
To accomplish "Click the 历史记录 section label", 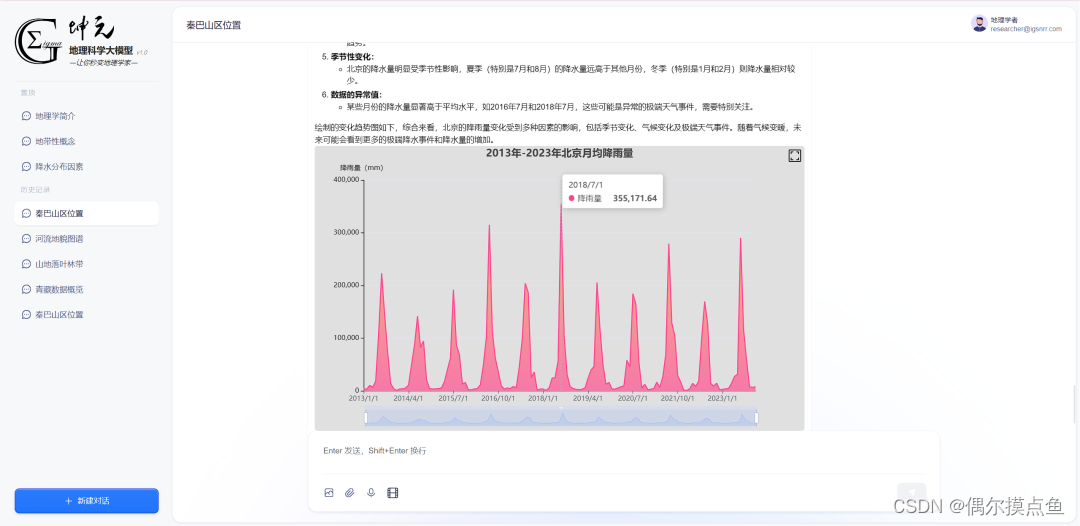I will click(35, 189).
